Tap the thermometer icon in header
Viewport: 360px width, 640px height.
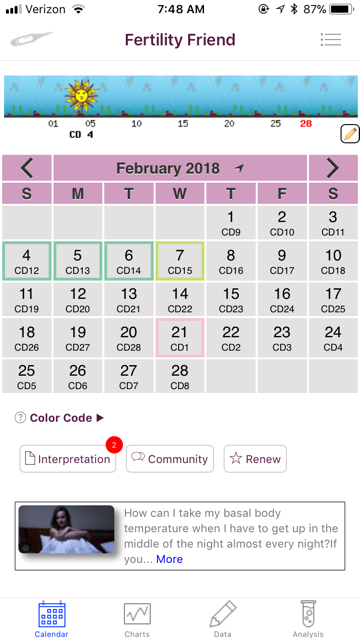coord(31,39)
